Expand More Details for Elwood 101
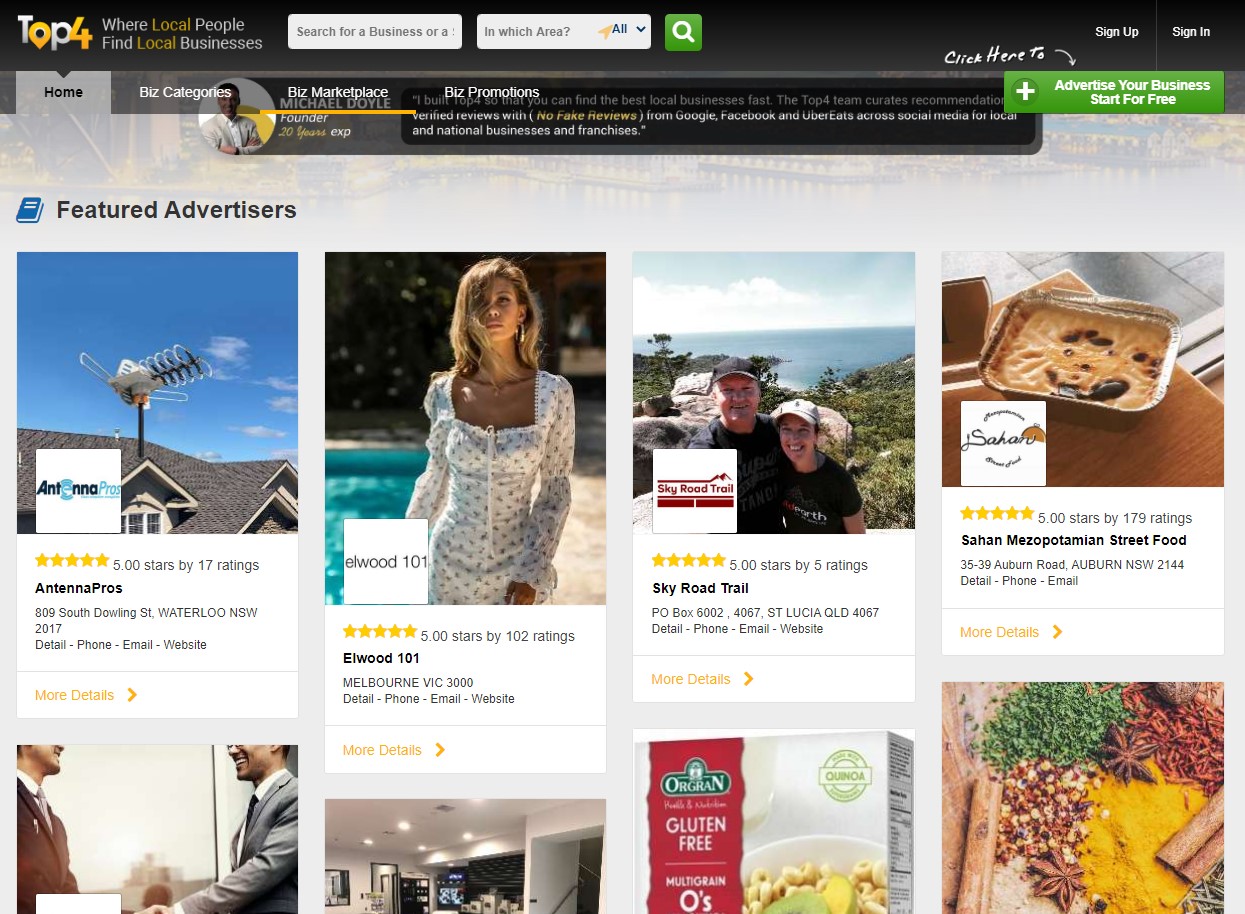Image resolution: width=1245 pixels, height=914 pixels. point(394,750)
